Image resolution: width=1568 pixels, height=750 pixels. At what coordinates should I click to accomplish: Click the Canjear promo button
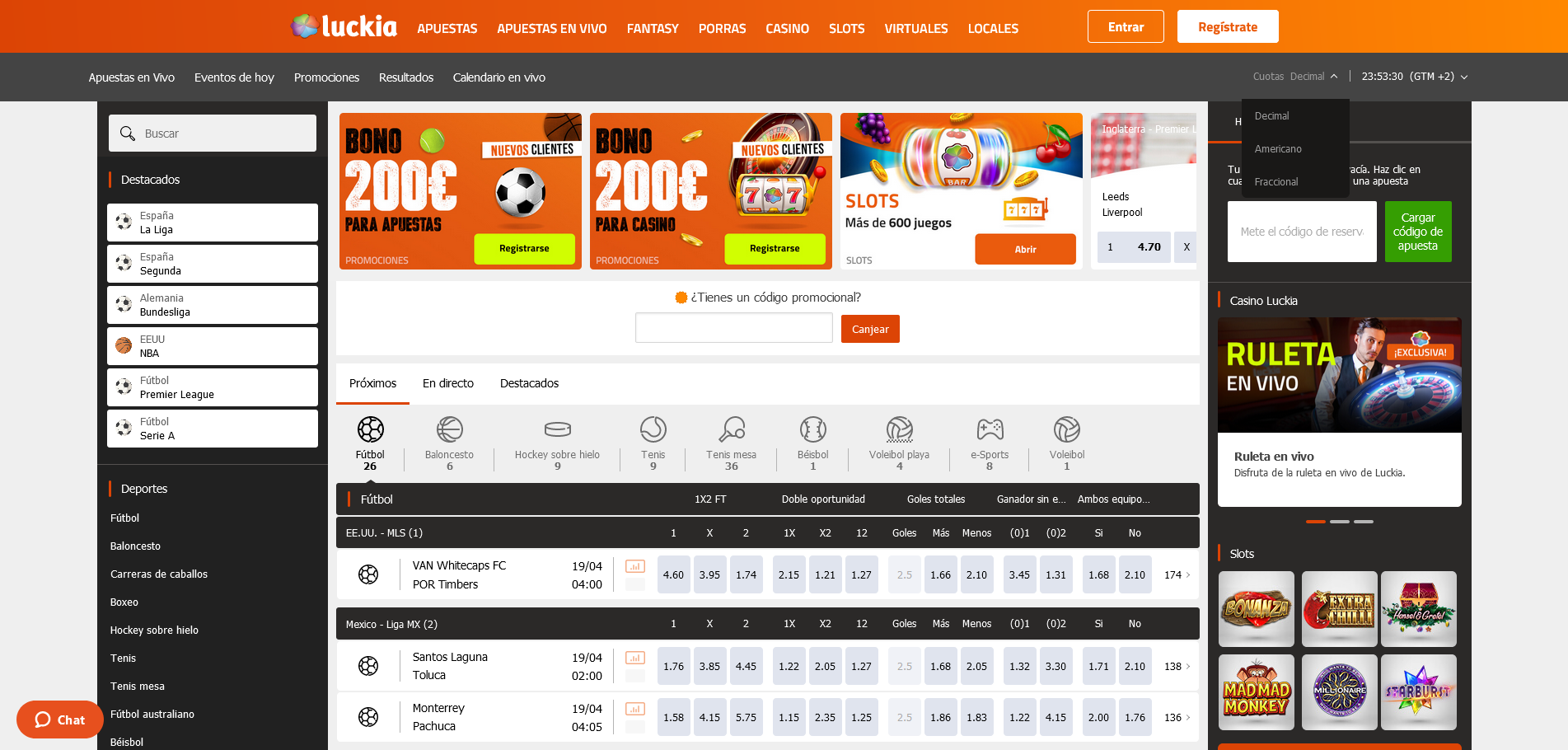[x=870, y=329]
